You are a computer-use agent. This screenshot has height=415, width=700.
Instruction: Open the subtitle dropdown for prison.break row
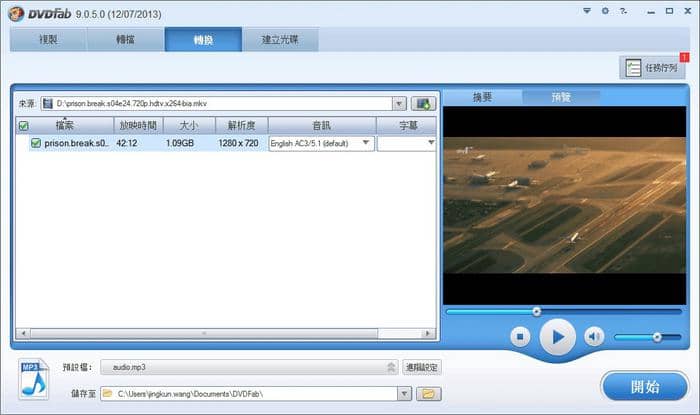pos(431,143)
